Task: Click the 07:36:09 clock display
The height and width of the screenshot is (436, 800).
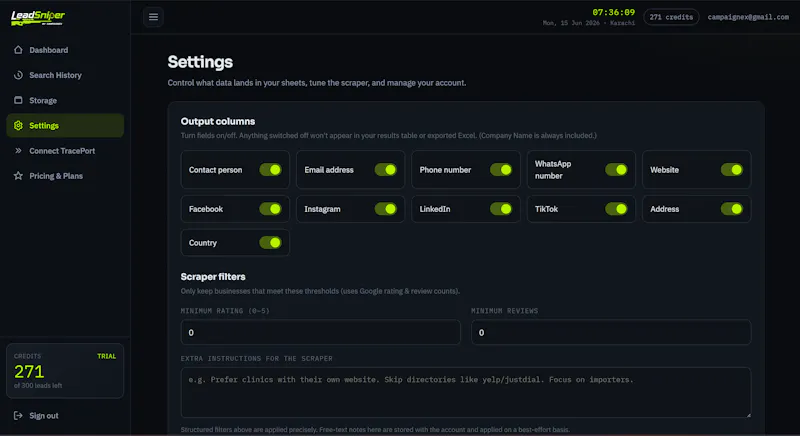Action: 613,12
